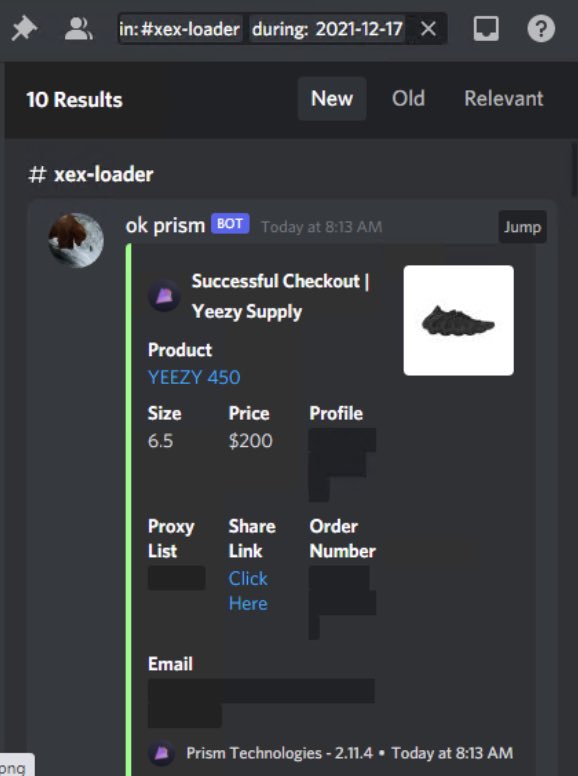Click the results panel scrollbar
This screenshot has width=578, height=776.
pos(574,171)
